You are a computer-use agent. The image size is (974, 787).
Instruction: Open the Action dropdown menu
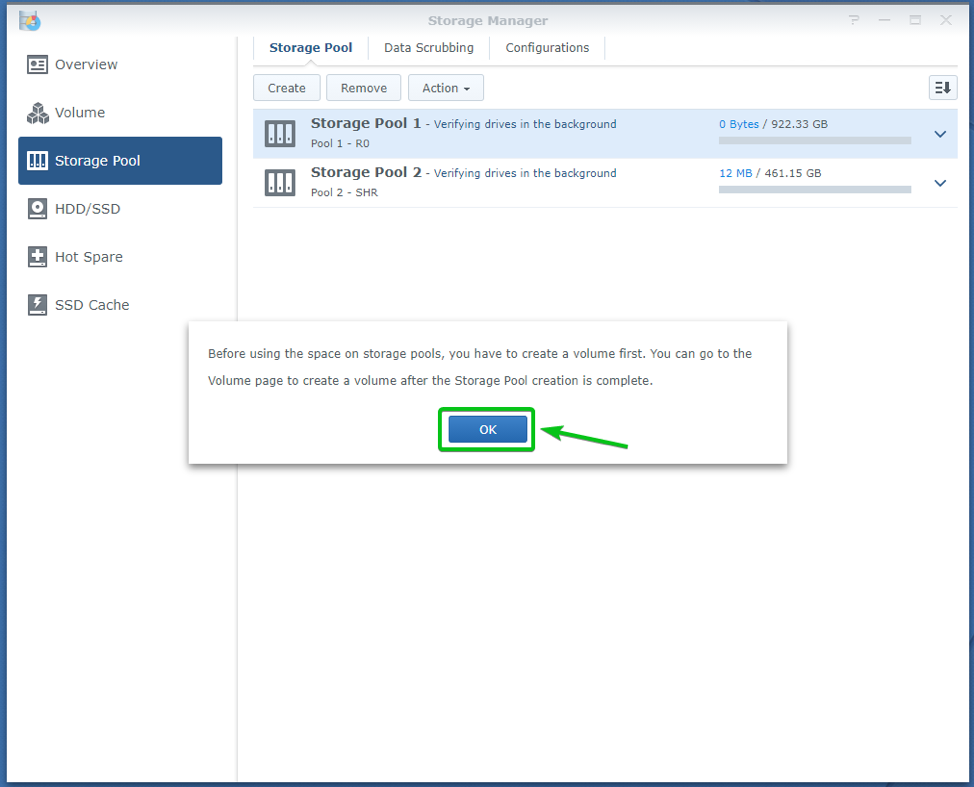click(445, 88)
